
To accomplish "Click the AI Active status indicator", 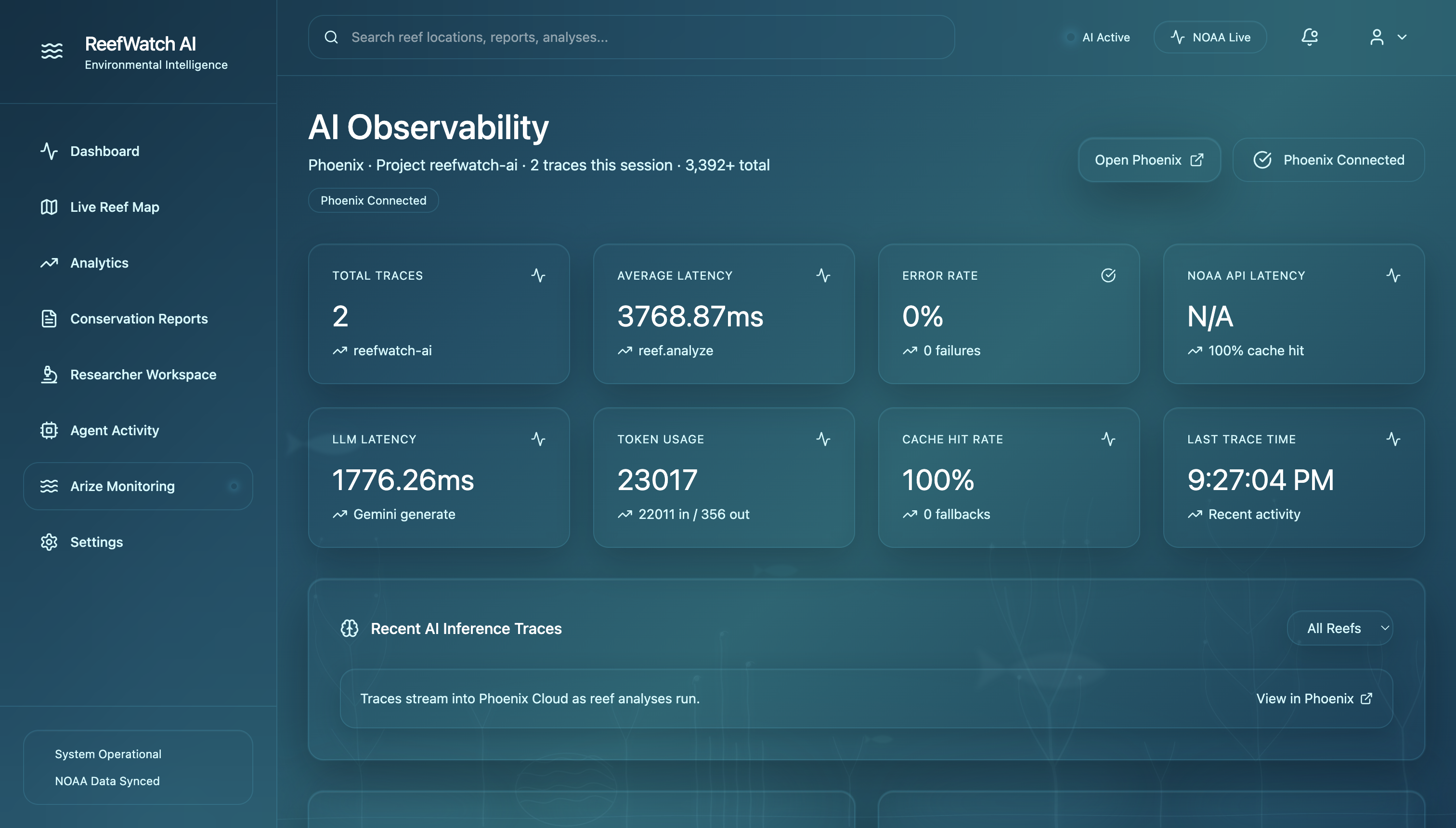I will [x=1098, y=37].
